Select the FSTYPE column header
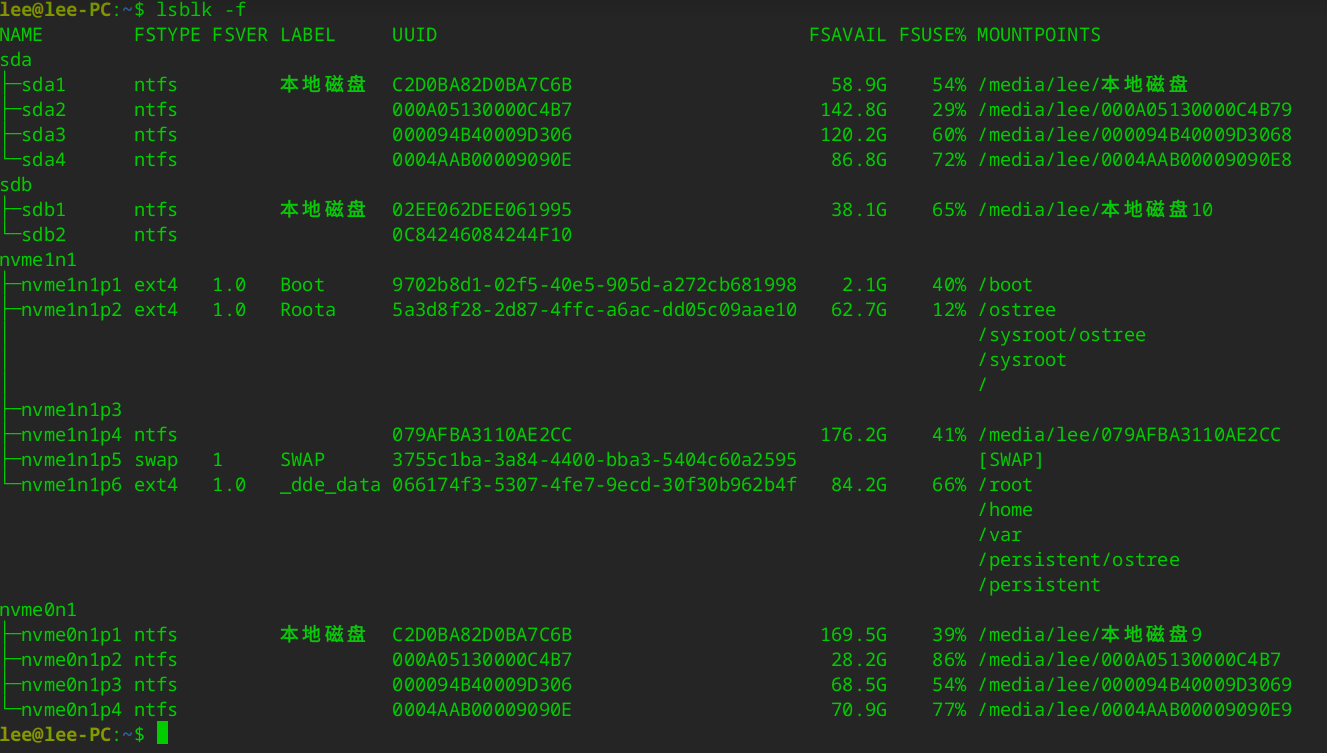 [167, 35]
